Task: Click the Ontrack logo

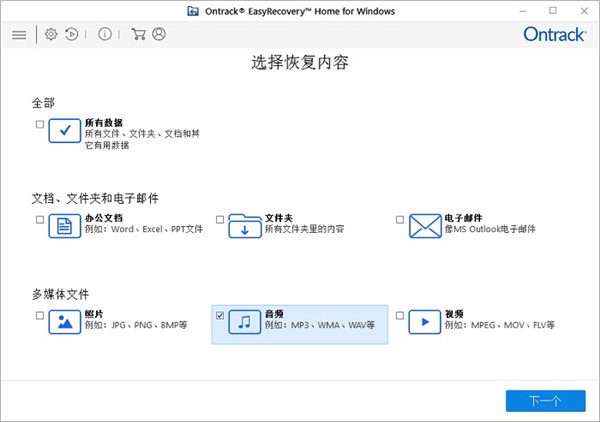Action: [x=555, y=34]
